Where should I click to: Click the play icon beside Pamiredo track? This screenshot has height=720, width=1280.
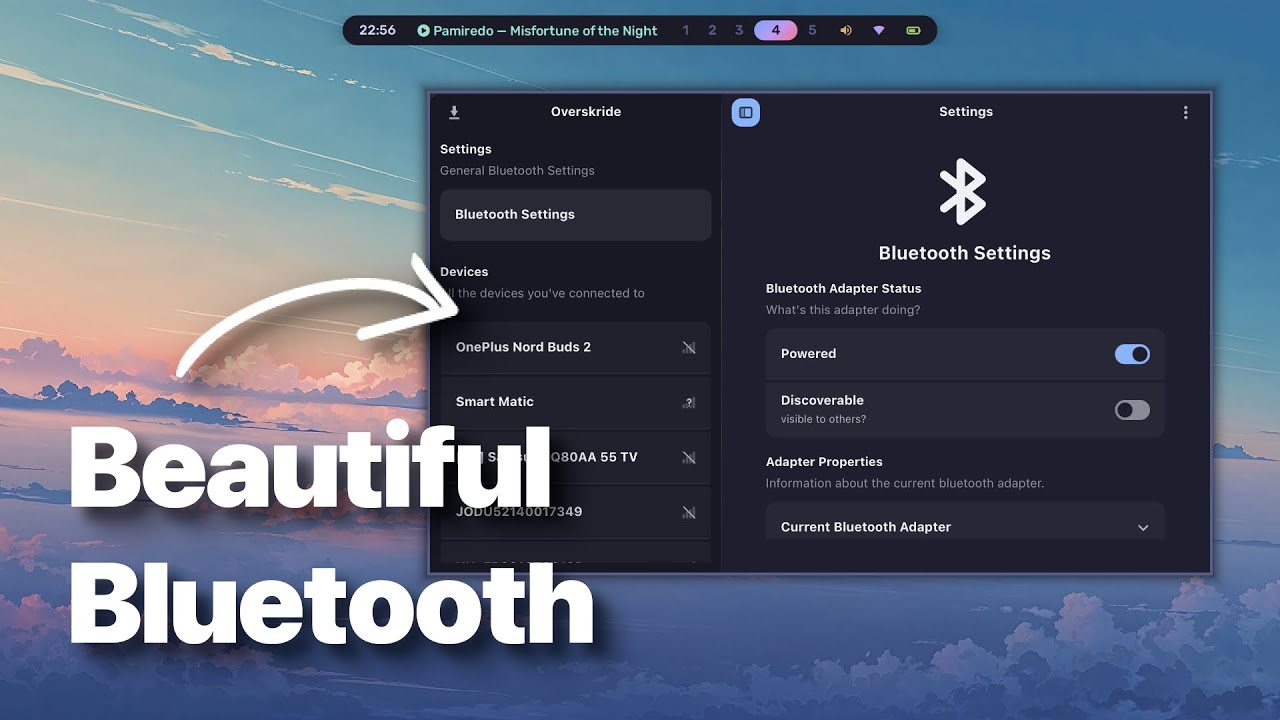tap(423, 31)
